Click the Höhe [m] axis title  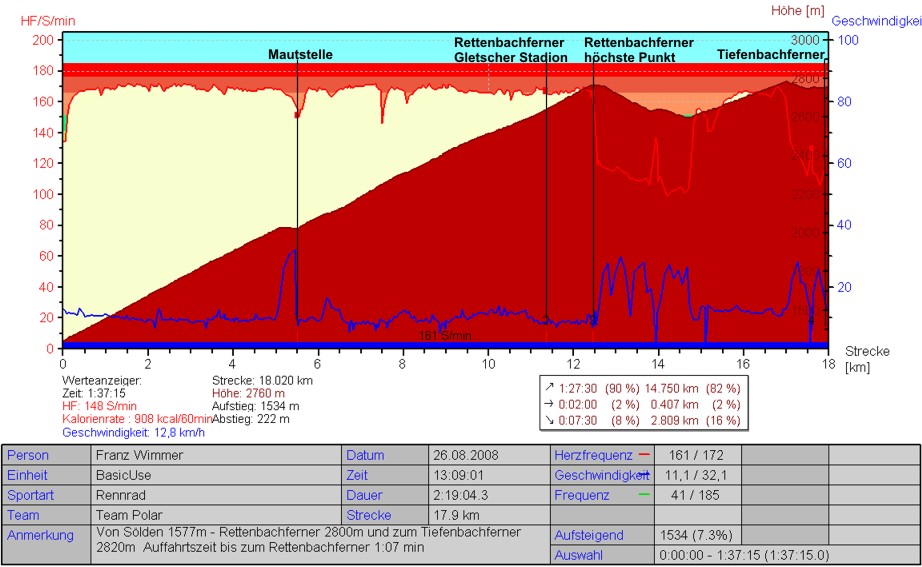[x=796, y=11]
